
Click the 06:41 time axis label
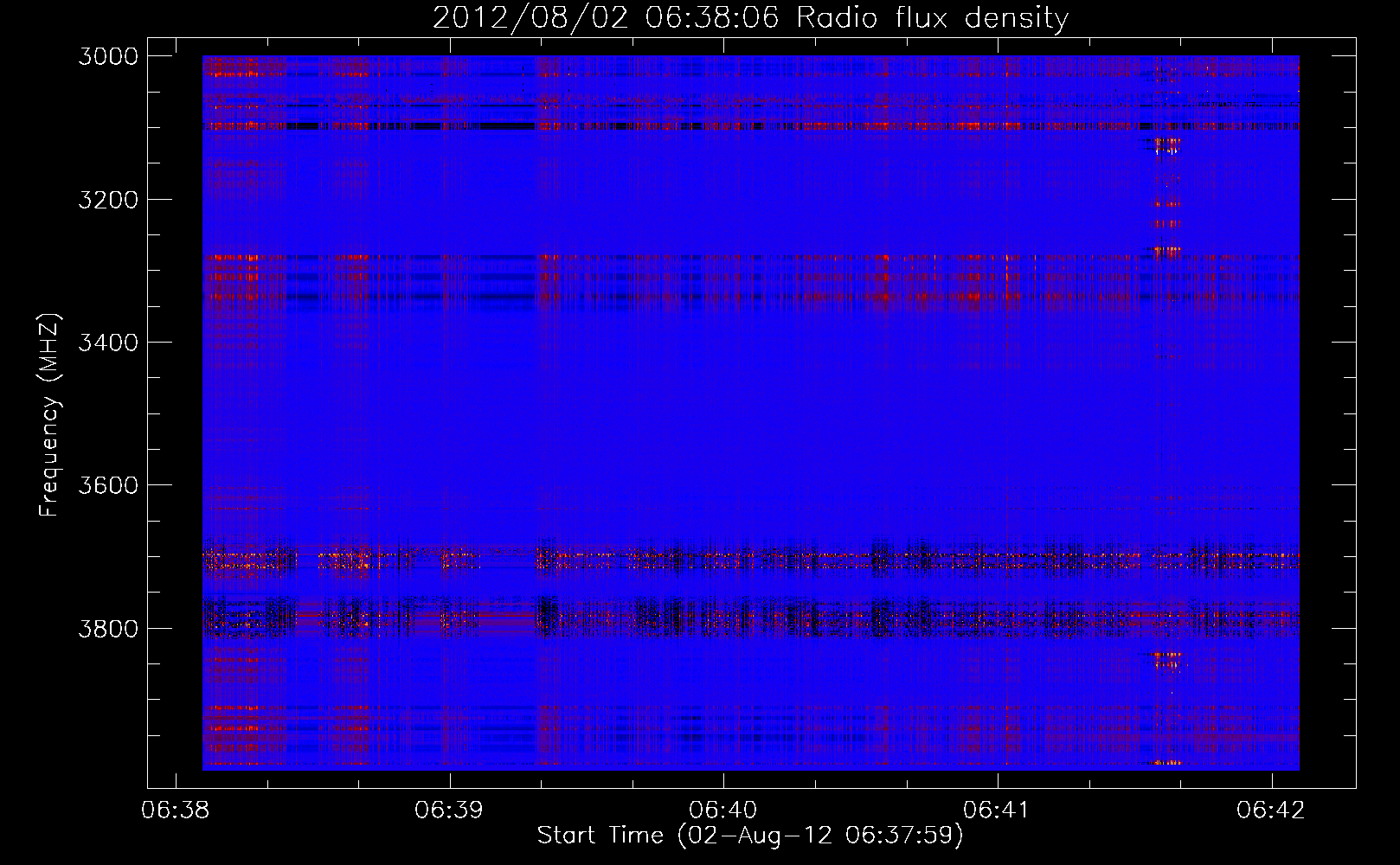998,811
